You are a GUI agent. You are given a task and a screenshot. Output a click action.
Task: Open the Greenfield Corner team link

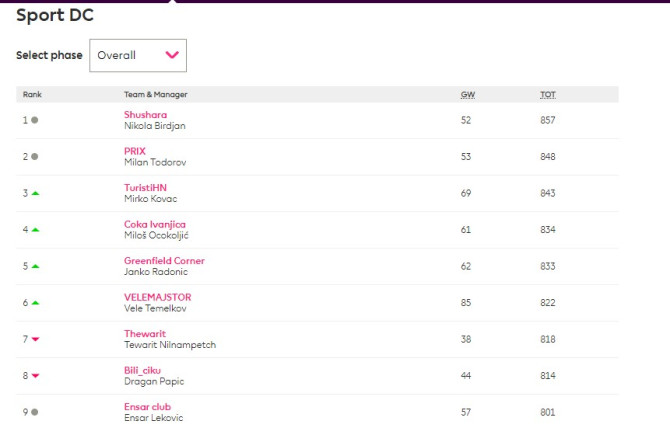pos(164,260)
